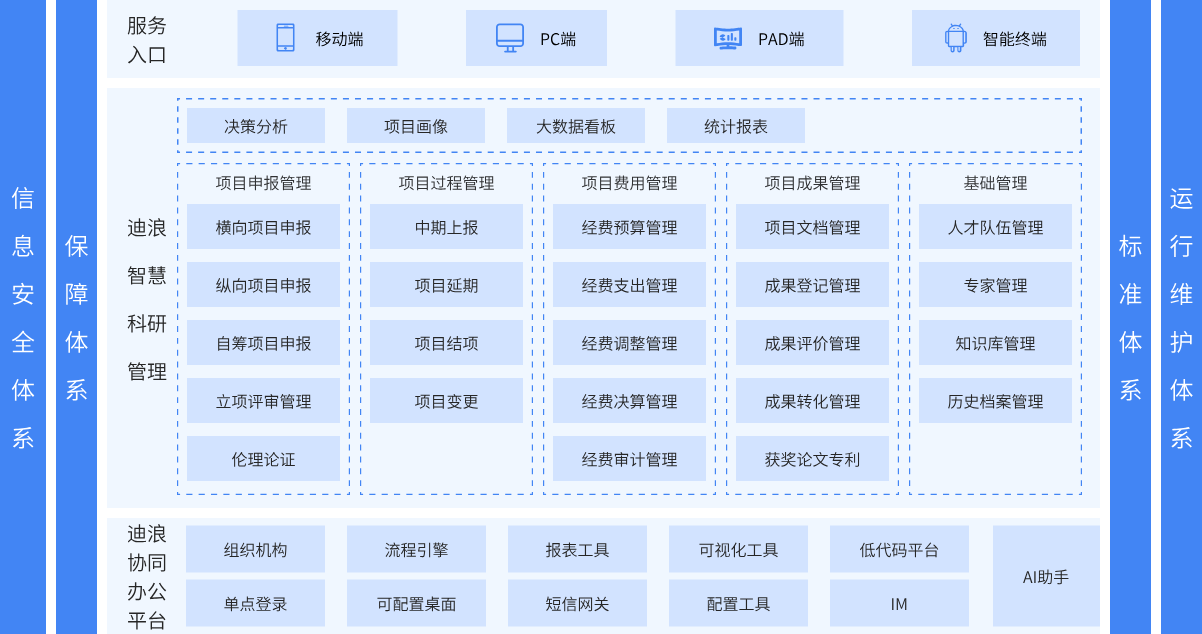Click the Android robot icon beside 智能终端

(x=955, y=38)
